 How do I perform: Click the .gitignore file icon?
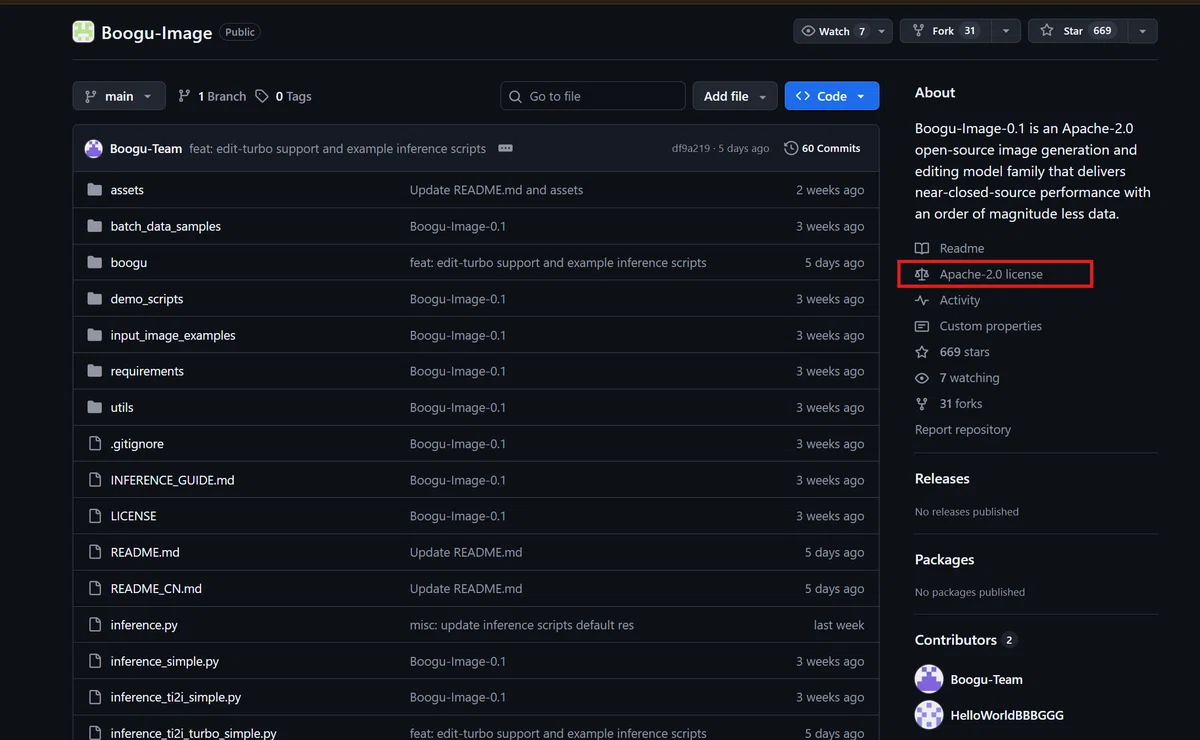(95, 444)
